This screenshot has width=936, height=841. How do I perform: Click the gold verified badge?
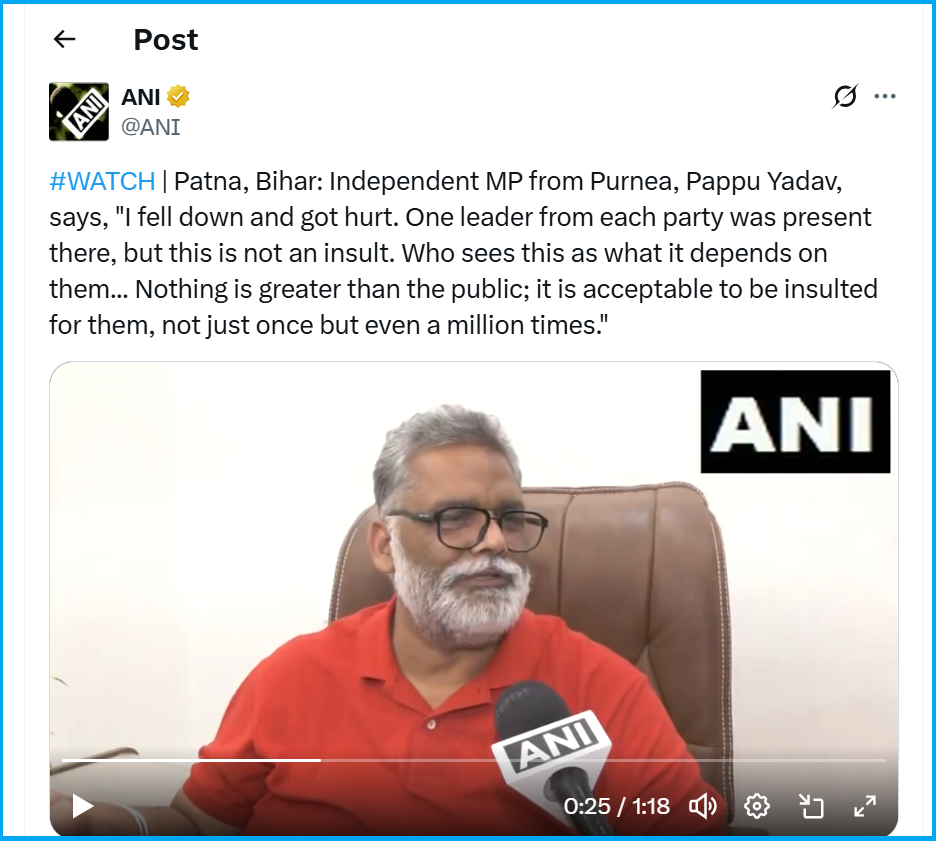tap(178, 97)
